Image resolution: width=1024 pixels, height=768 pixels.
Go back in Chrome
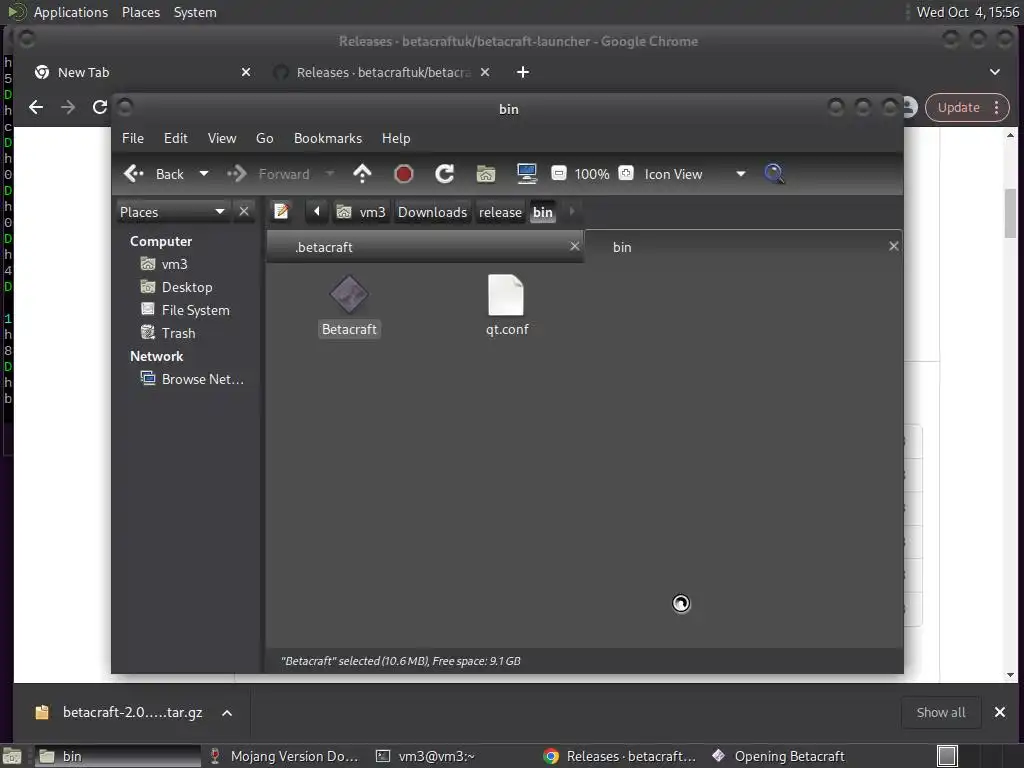coord(36,107)
